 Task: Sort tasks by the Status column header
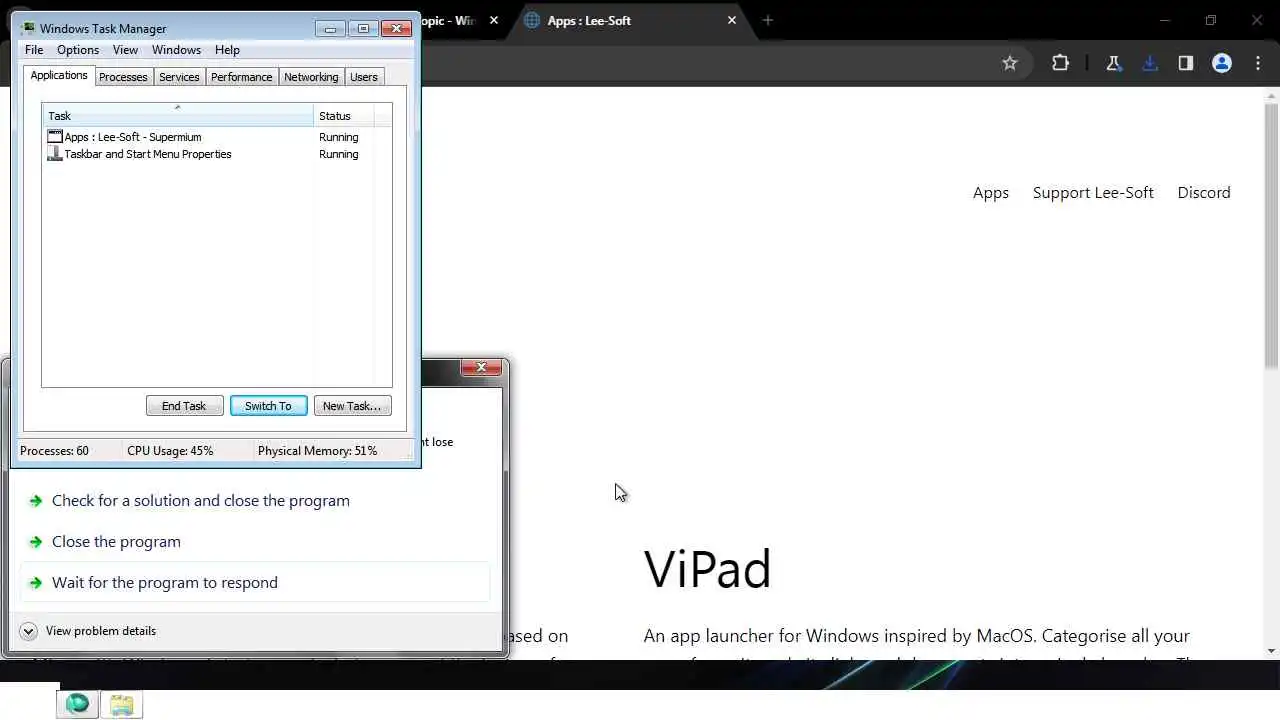[344, 115]
